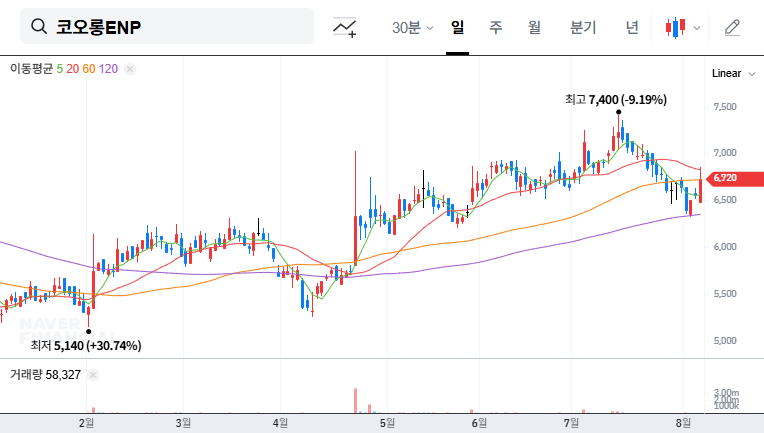
Task: Click the 6월 date axis label
Action: (479, 423)
